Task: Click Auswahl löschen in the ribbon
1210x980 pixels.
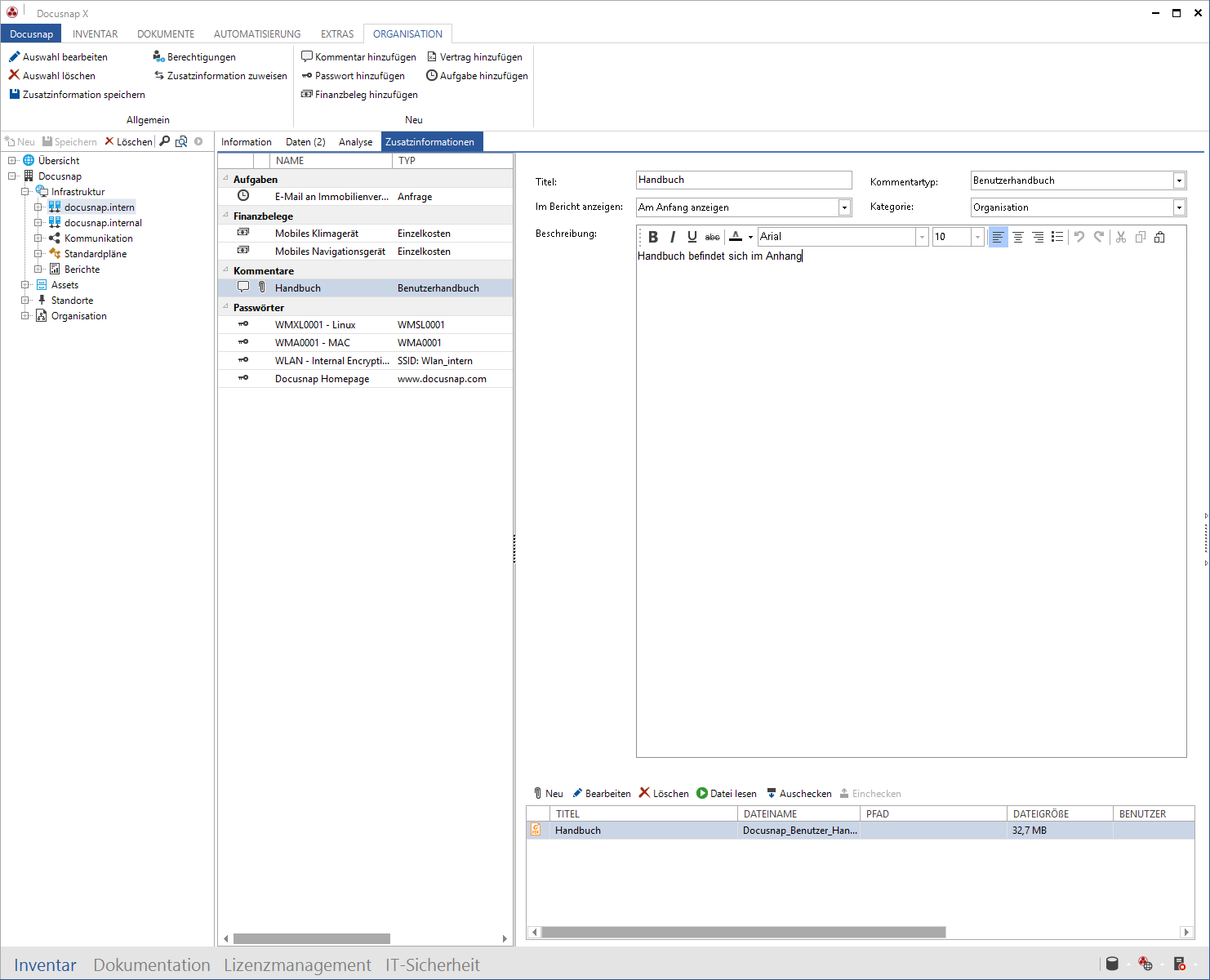Action: pos(51,76)
